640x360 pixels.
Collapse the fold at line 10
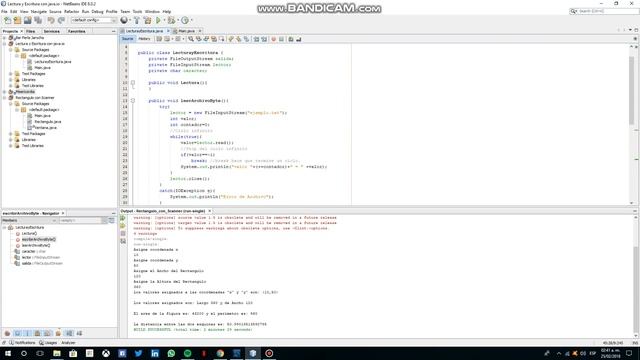133,82
